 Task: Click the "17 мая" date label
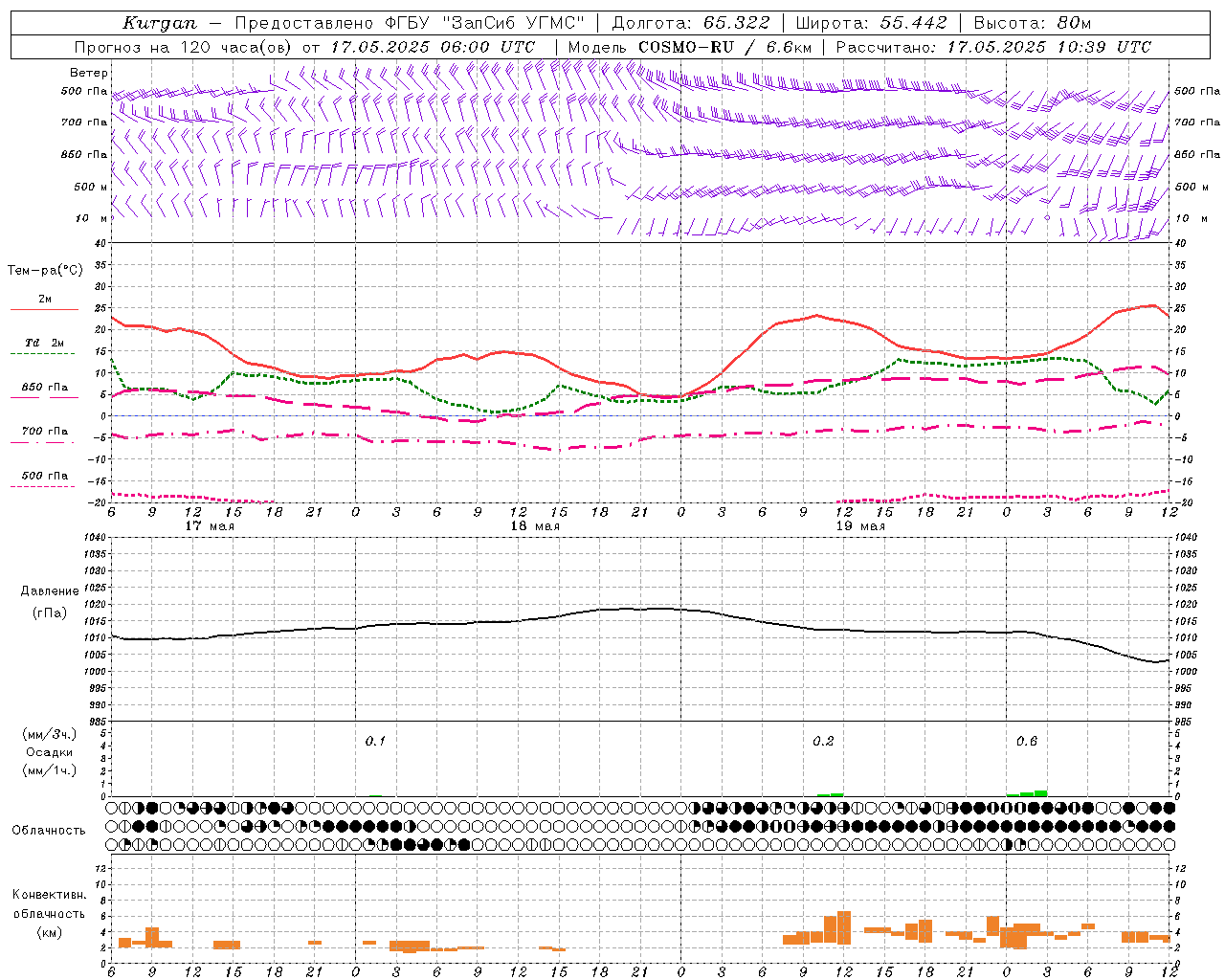pos(209,526)
